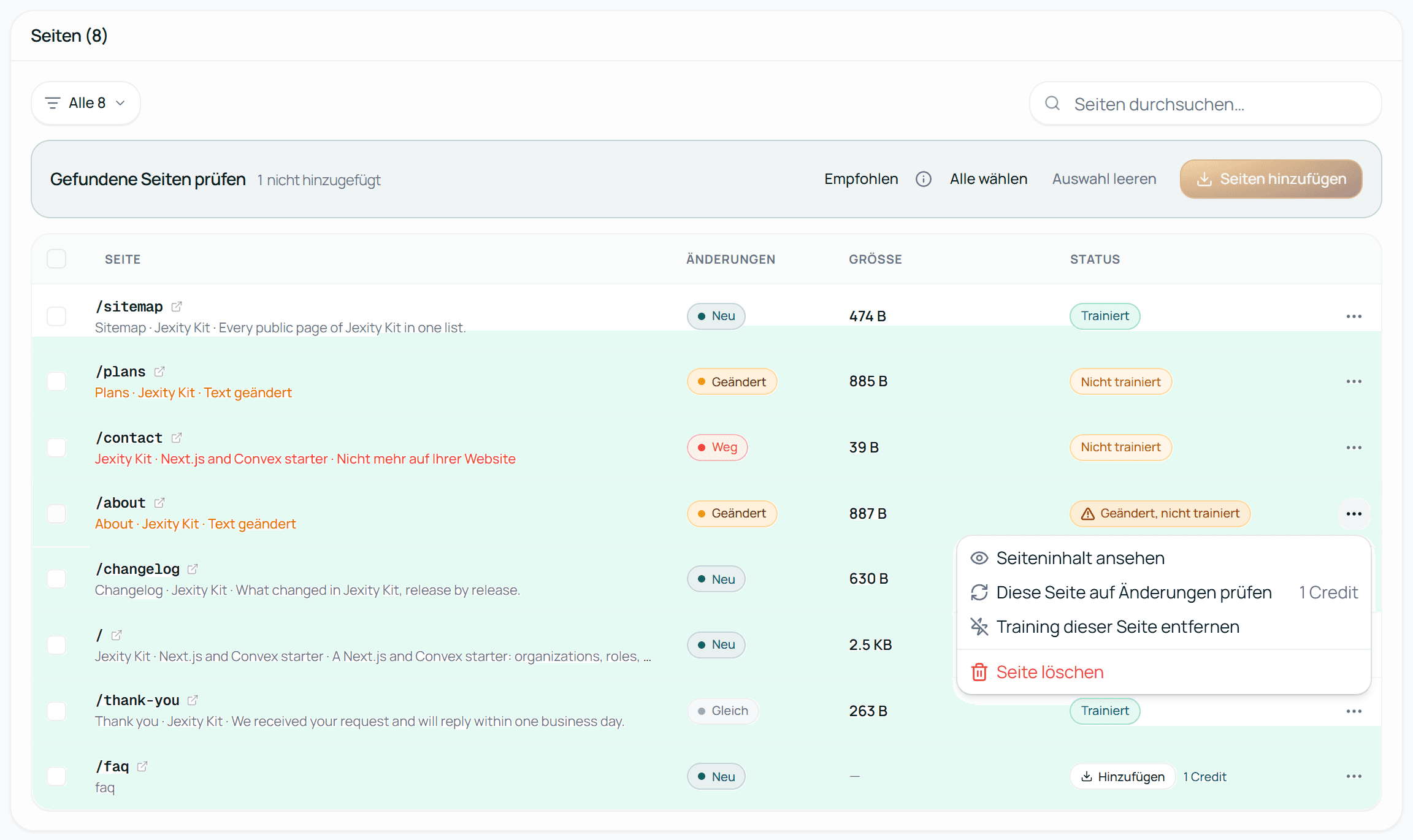Open external link icon next to /plans

[x=159, y=372]
